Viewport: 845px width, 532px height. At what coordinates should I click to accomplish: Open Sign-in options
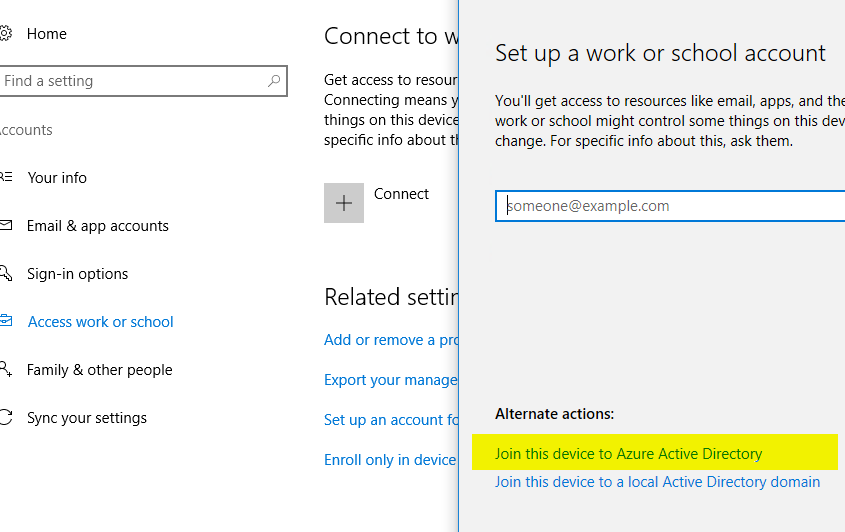coord(78,274)
